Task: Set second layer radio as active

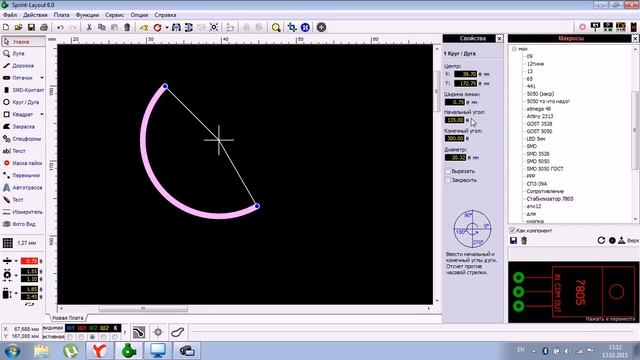Action: click(81, 337)
